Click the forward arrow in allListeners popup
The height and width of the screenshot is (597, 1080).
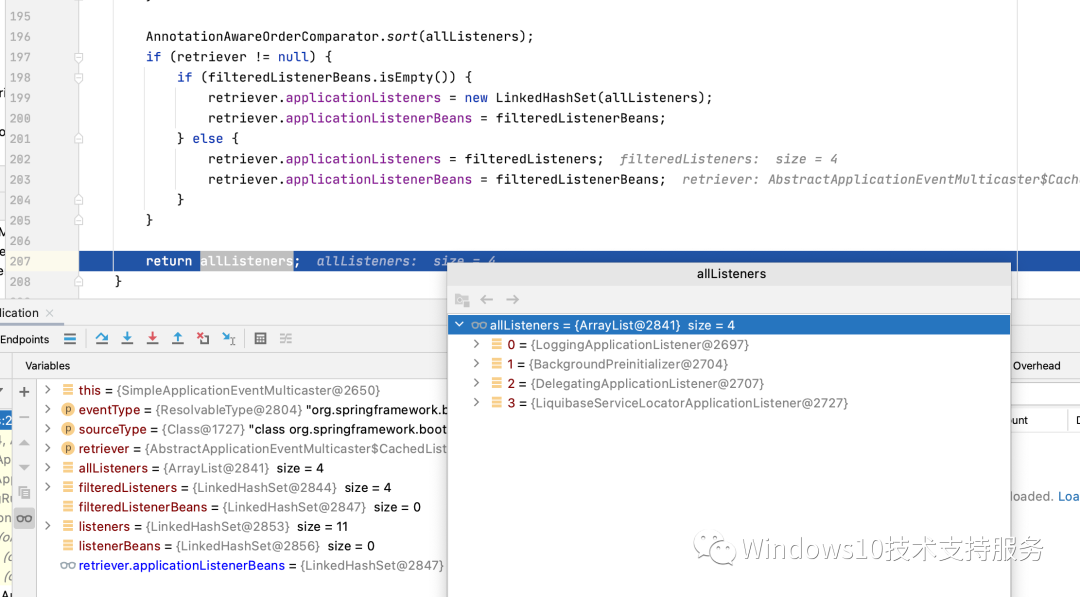[x=512, y=300]
